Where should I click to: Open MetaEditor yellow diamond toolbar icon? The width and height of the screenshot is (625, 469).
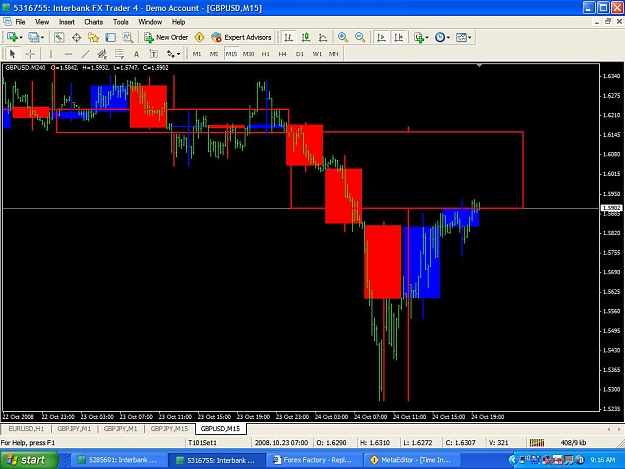pyautogui.click(x=199, y=37)
